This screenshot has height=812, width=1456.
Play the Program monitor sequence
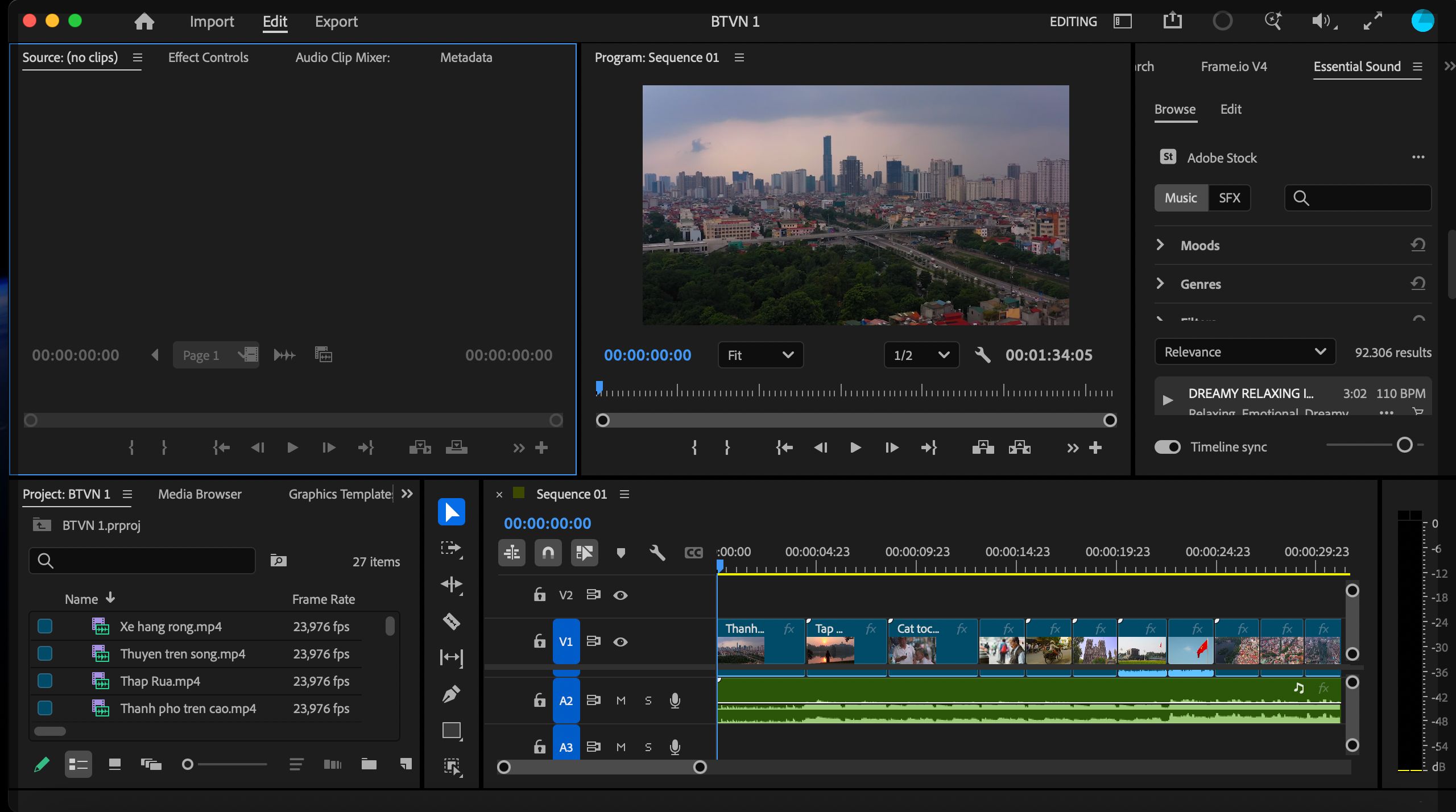[855, 448]
